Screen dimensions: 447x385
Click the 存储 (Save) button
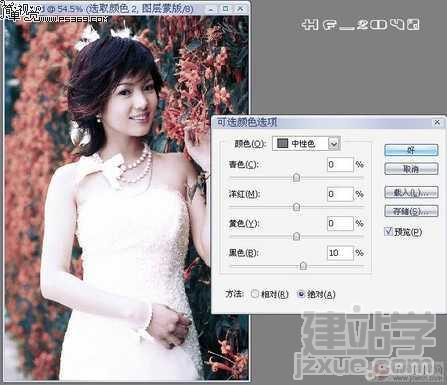[411, 211]
